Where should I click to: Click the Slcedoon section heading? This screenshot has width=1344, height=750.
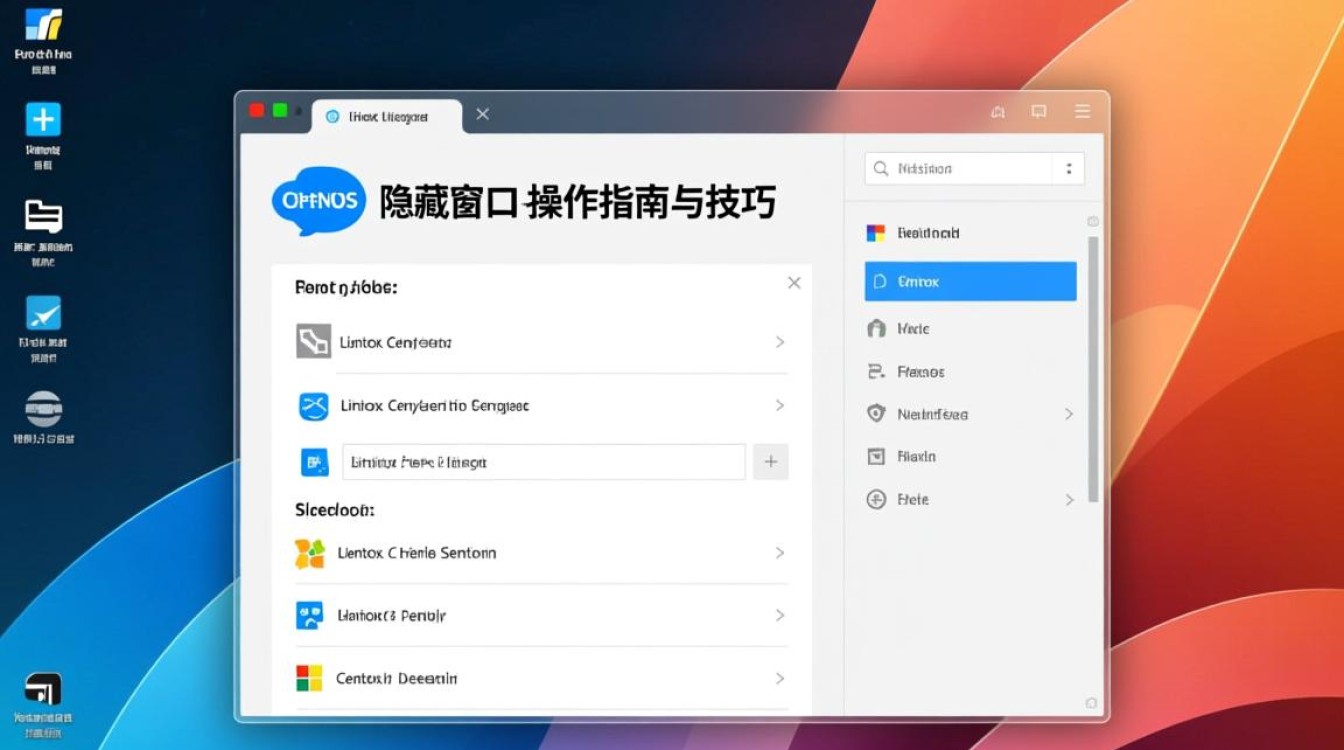pos(335,510)
